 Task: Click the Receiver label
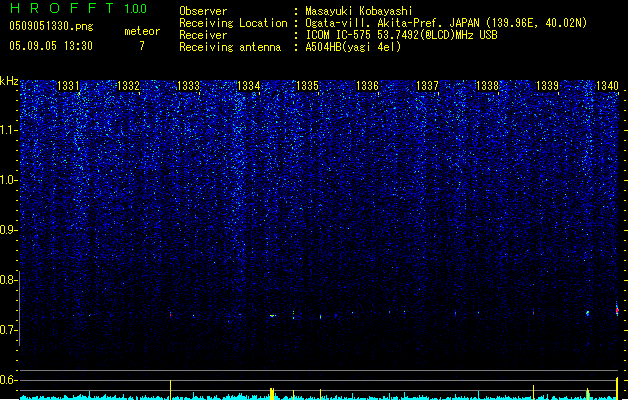(203, 35)
